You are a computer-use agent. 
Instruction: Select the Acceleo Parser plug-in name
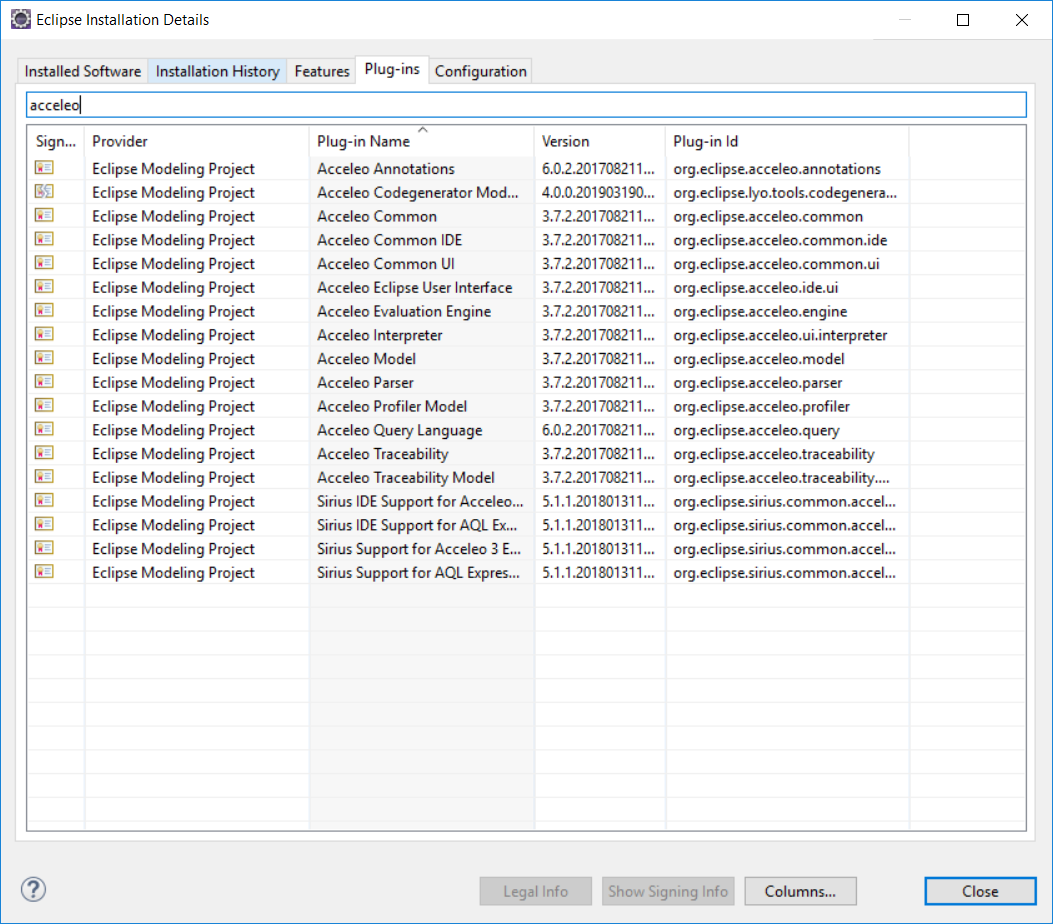coord(365,383)
